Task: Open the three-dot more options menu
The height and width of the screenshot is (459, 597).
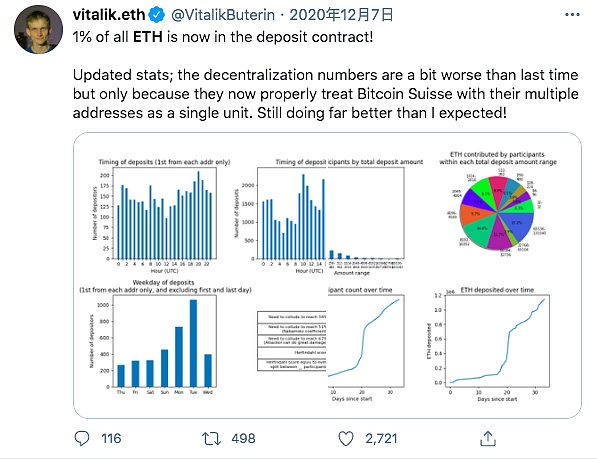Action: tap(572, 15)
